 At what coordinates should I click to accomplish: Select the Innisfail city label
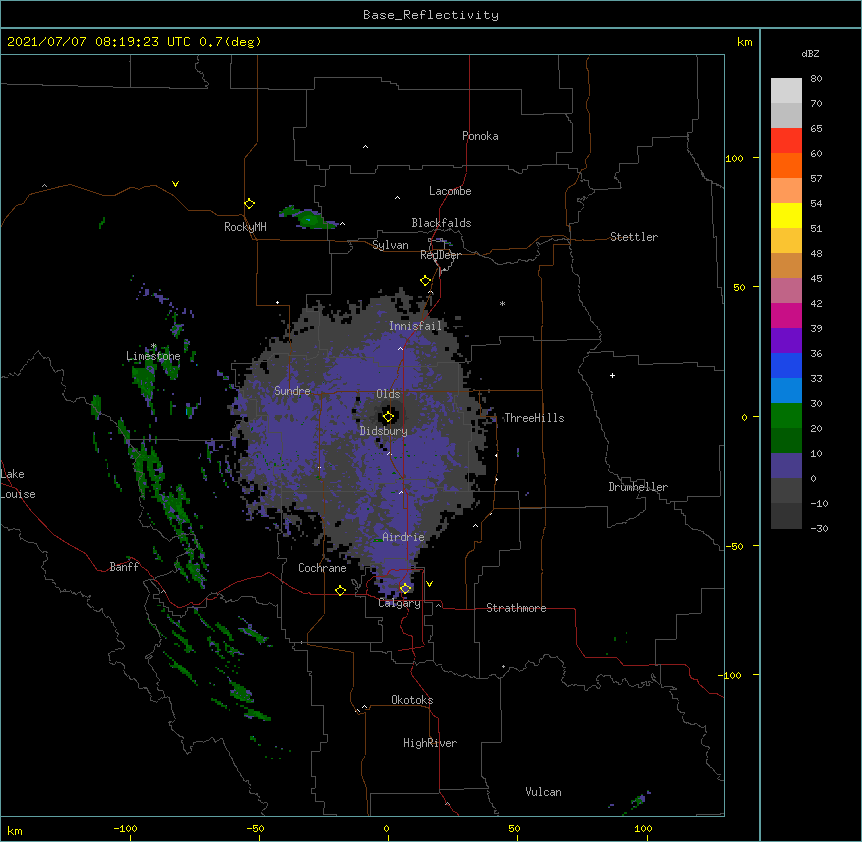415,326
